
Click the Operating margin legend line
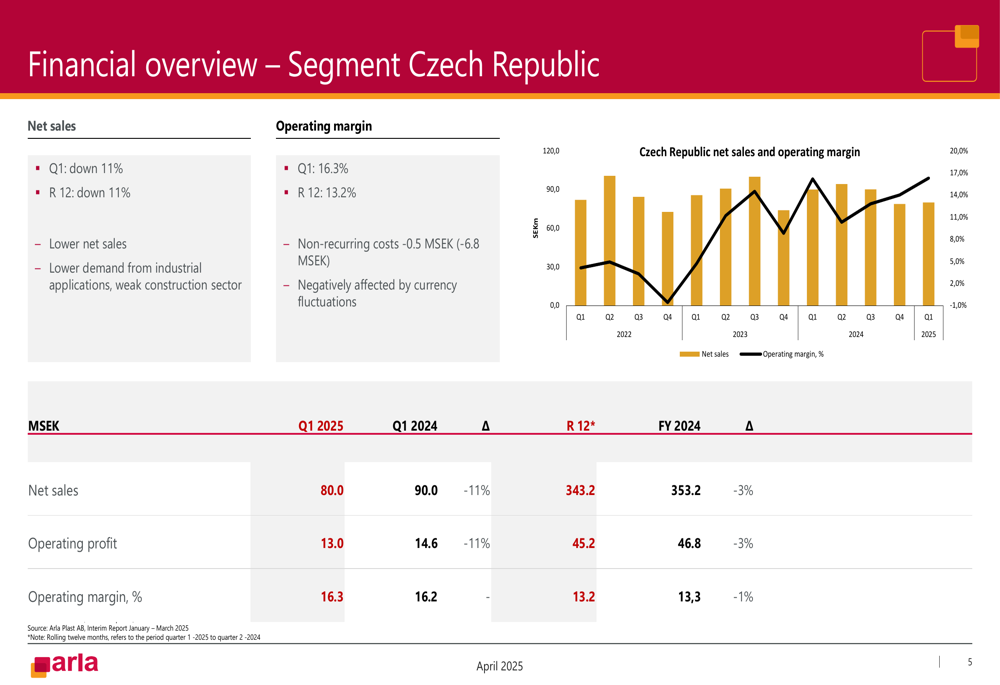[x=751, y=354]
